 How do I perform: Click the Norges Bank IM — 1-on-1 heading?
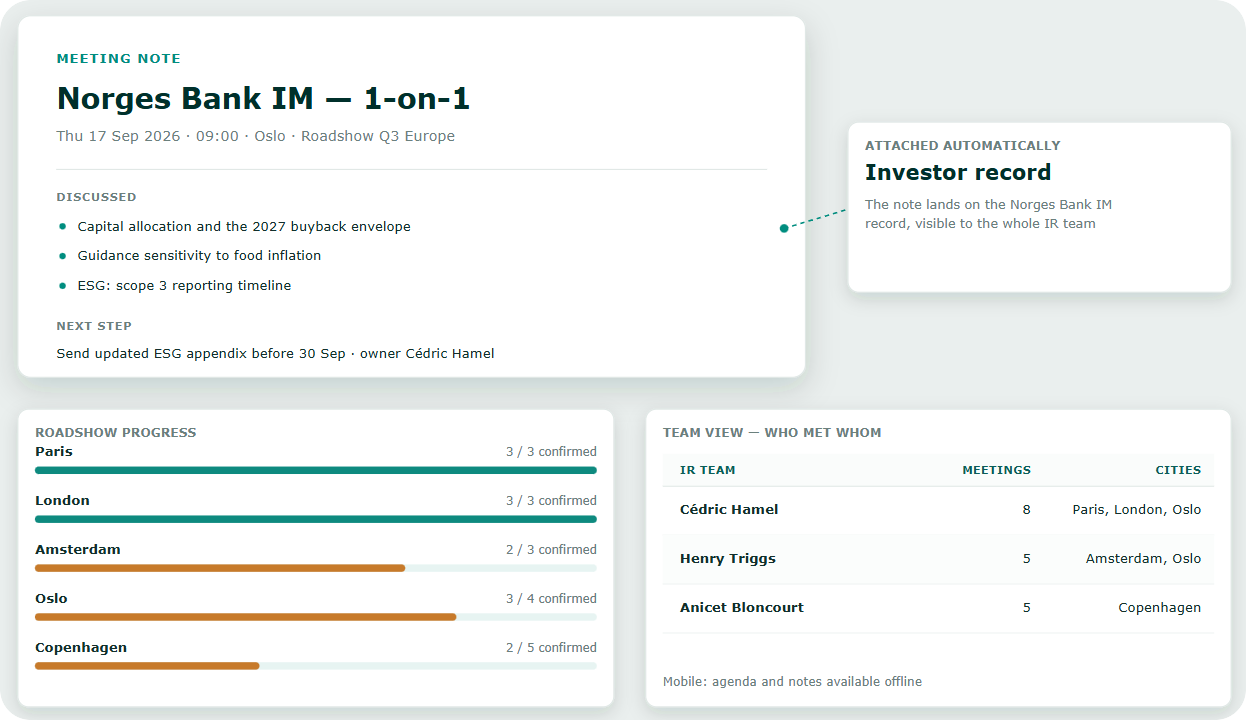pos(263,98)
